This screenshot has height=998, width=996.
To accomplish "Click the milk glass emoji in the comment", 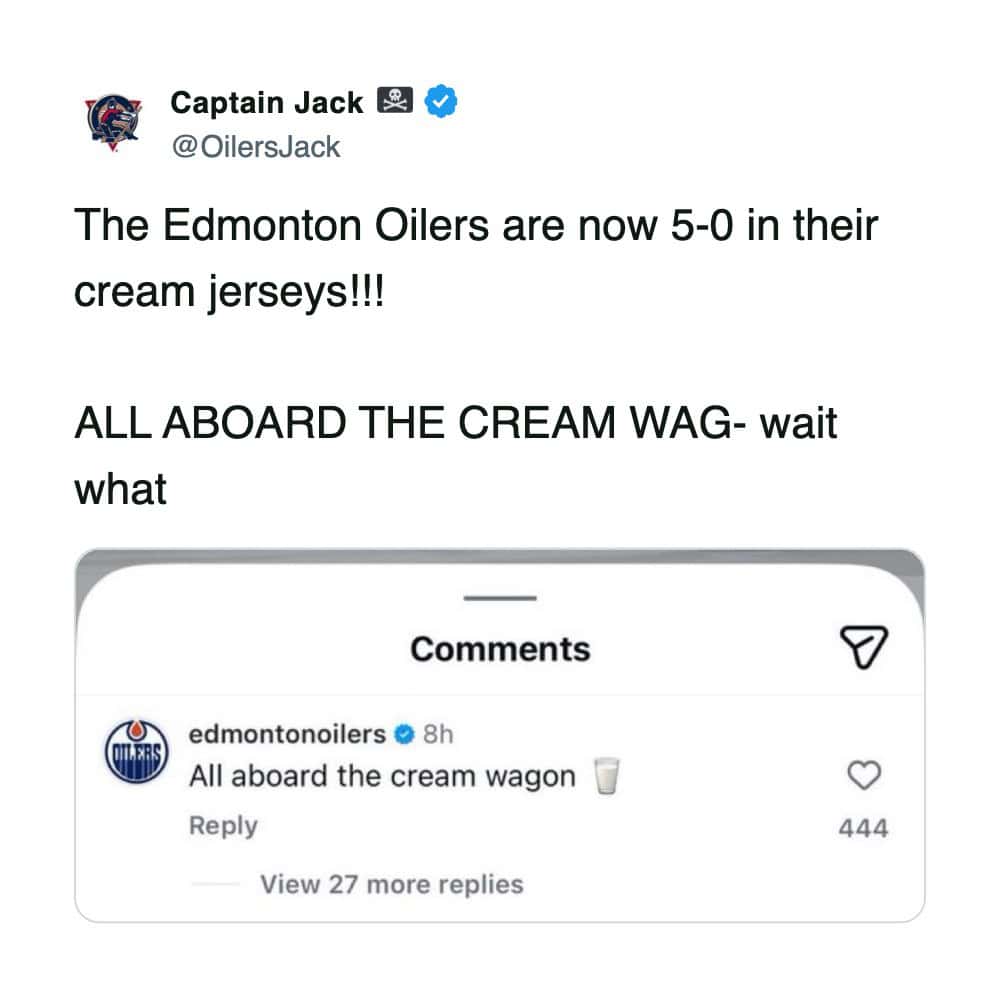I will (602, 776).
